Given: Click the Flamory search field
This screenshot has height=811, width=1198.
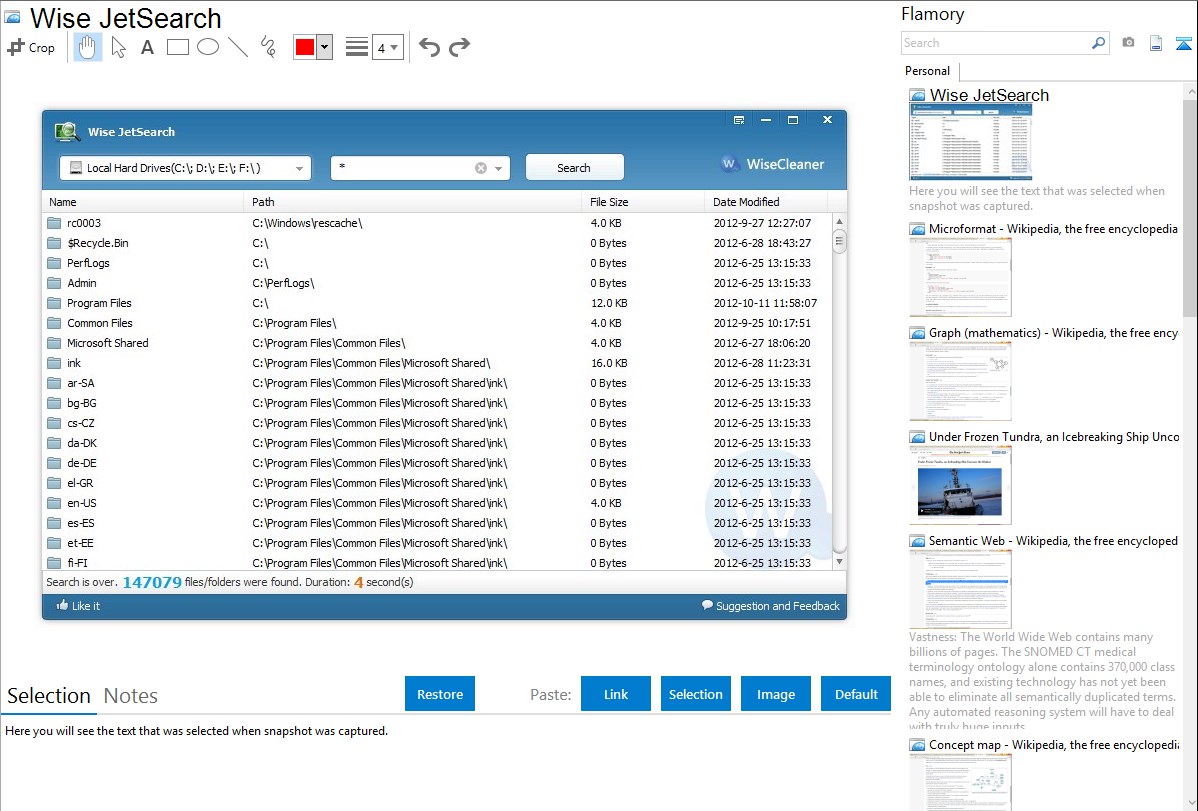Looking at the screenshot, I should tap(995, 43).
